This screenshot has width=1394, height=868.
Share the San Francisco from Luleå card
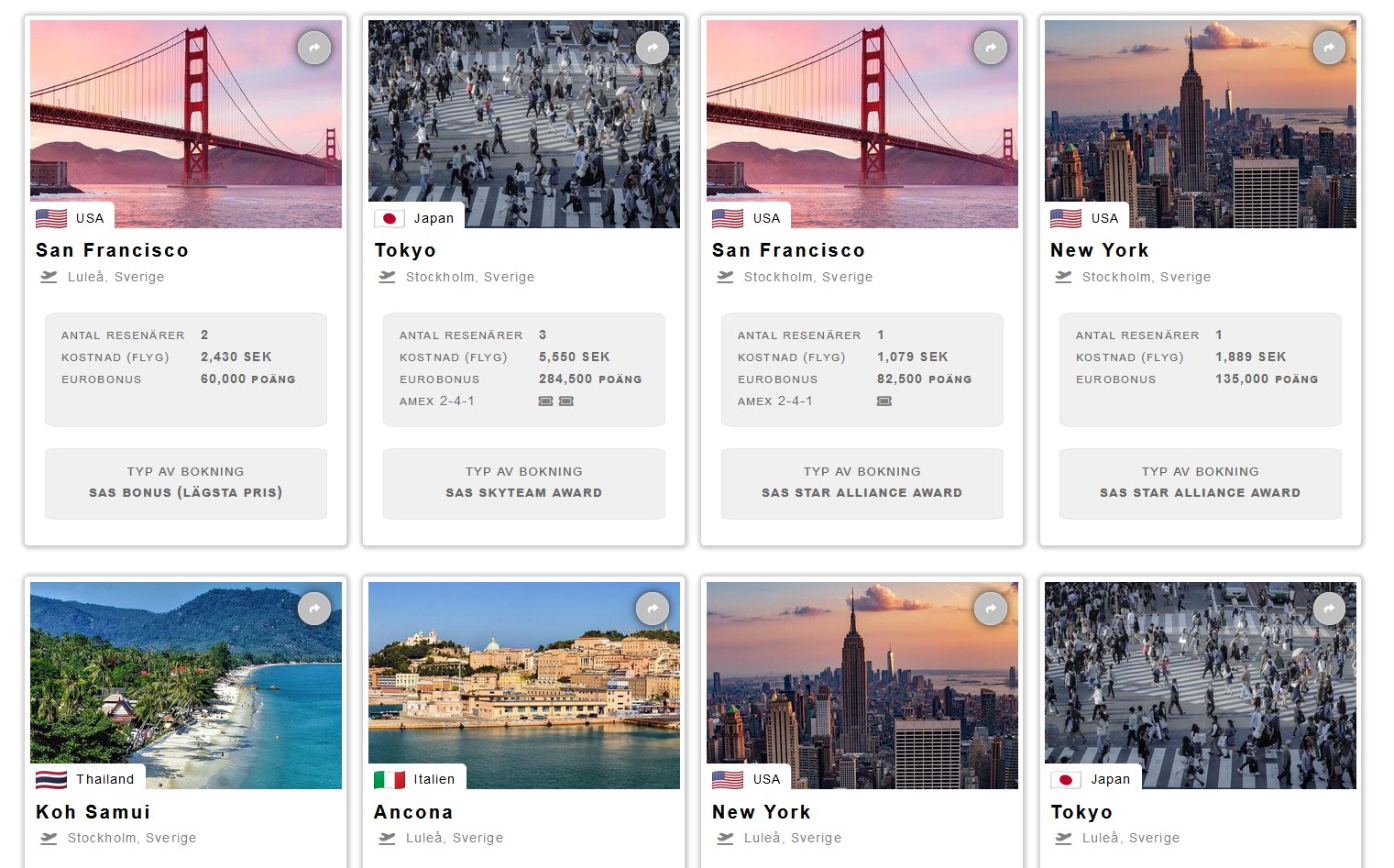point(314,48)
